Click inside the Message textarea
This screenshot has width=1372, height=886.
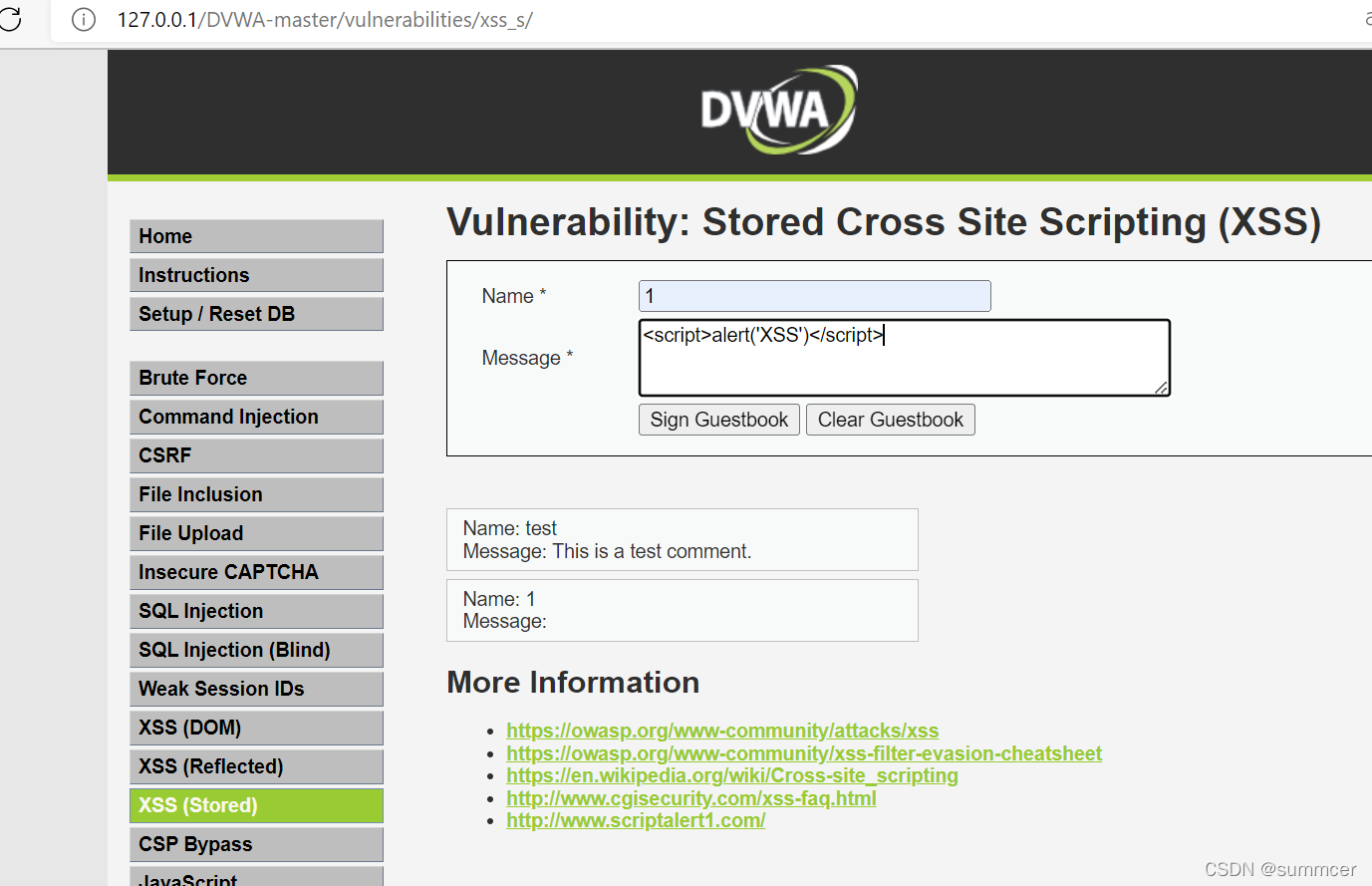[905, 358]
